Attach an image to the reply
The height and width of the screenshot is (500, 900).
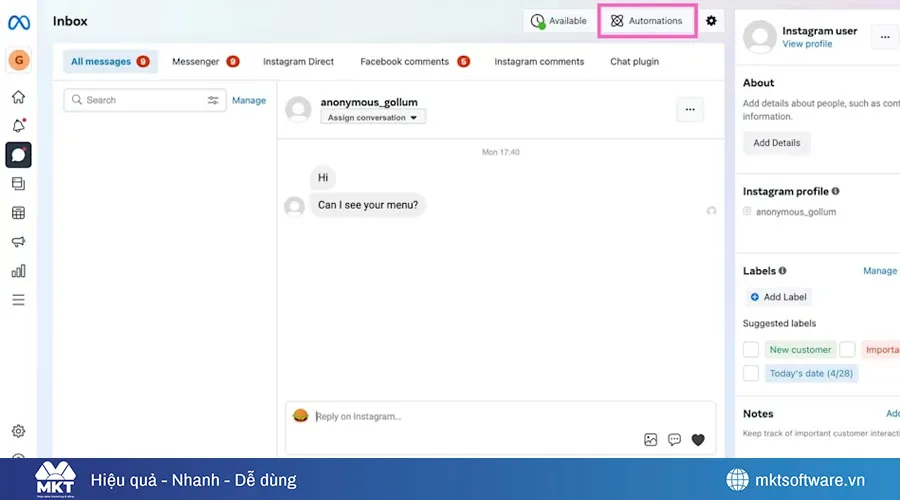(650, 440)
